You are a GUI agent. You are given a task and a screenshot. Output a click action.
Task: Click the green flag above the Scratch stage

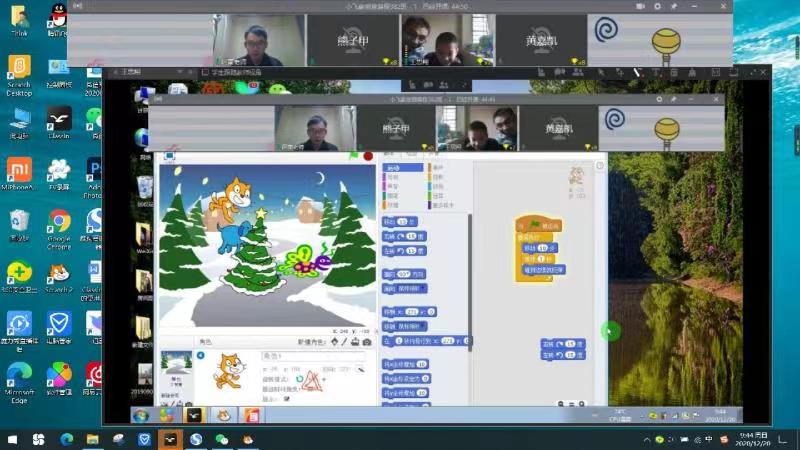(353, 156)
